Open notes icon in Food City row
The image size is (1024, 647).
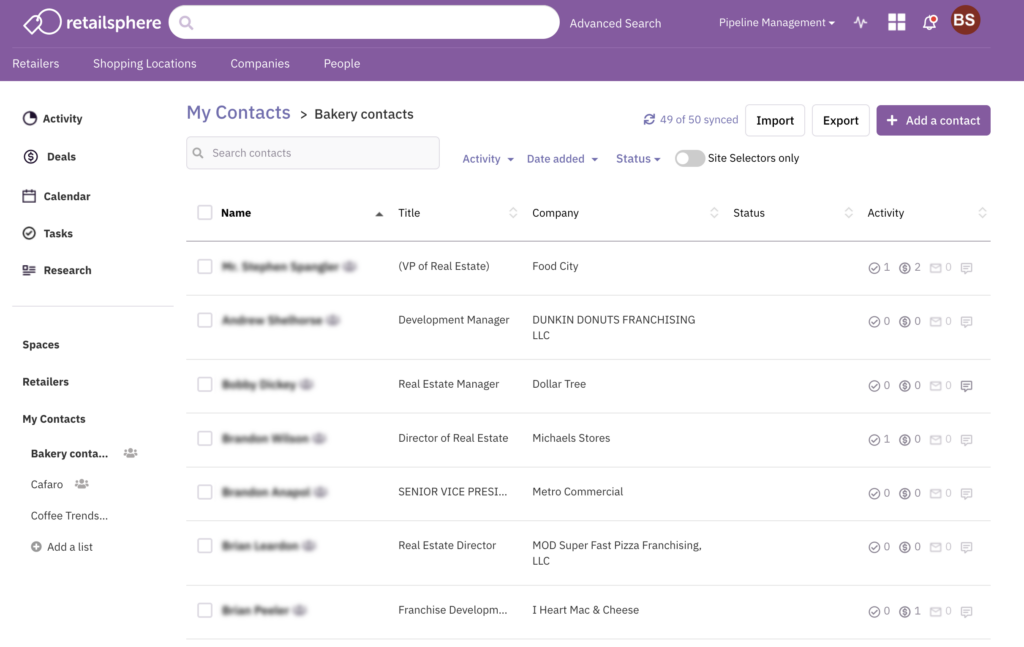tap(967, 268)
